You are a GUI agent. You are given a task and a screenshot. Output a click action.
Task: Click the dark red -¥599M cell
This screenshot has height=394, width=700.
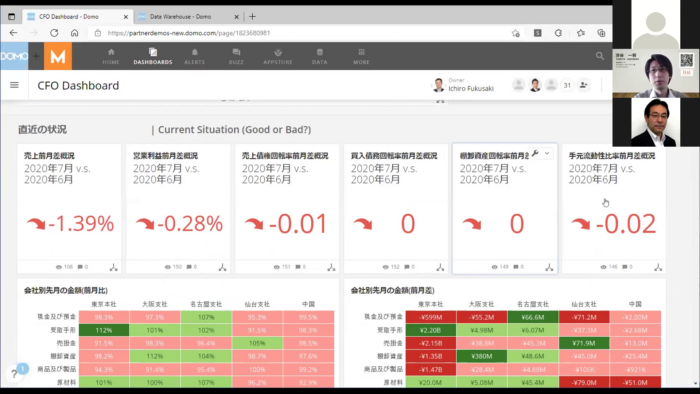(x=430, y=317)
